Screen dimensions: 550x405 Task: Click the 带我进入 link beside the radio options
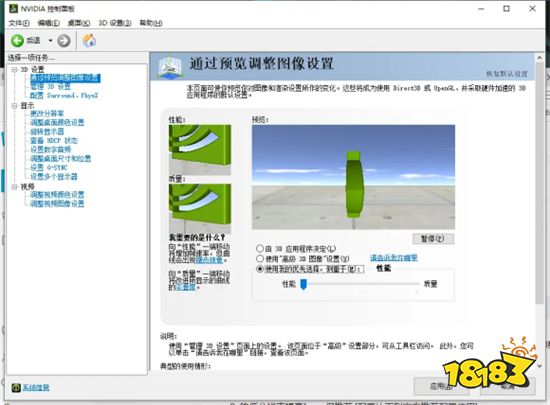[394, 258]
